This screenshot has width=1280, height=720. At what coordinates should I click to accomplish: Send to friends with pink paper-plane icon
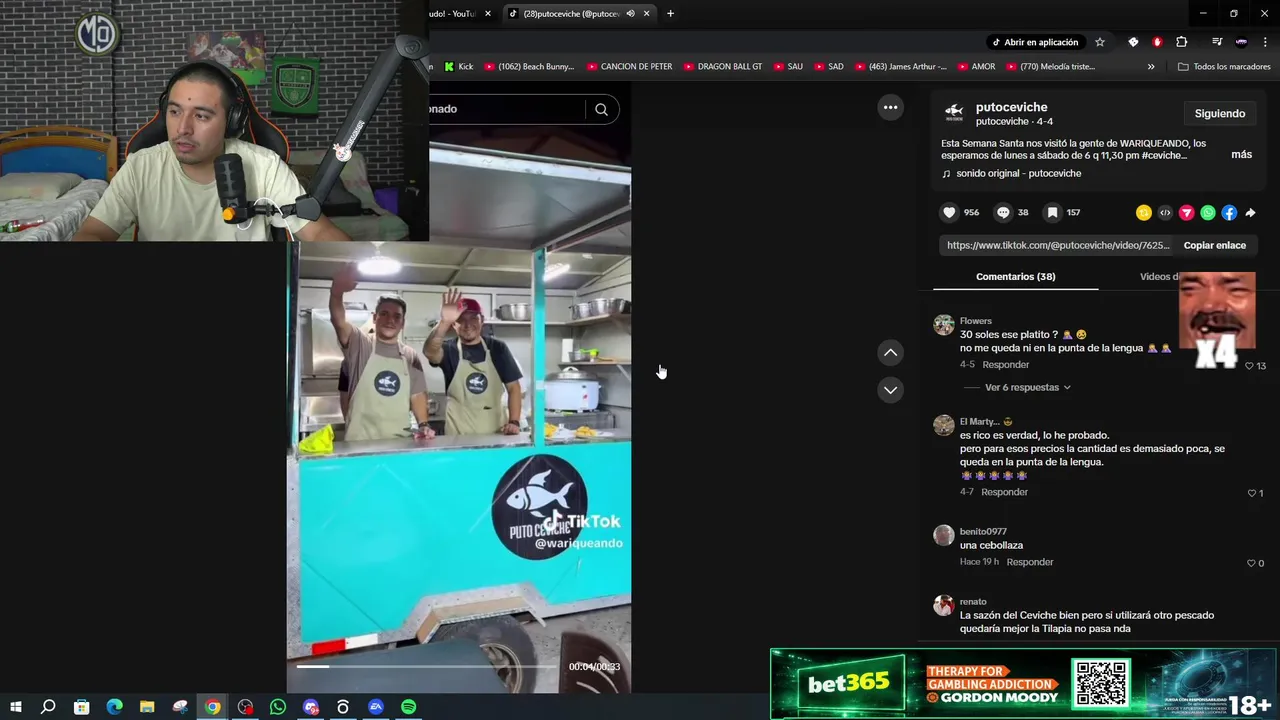pos(1187,212)
